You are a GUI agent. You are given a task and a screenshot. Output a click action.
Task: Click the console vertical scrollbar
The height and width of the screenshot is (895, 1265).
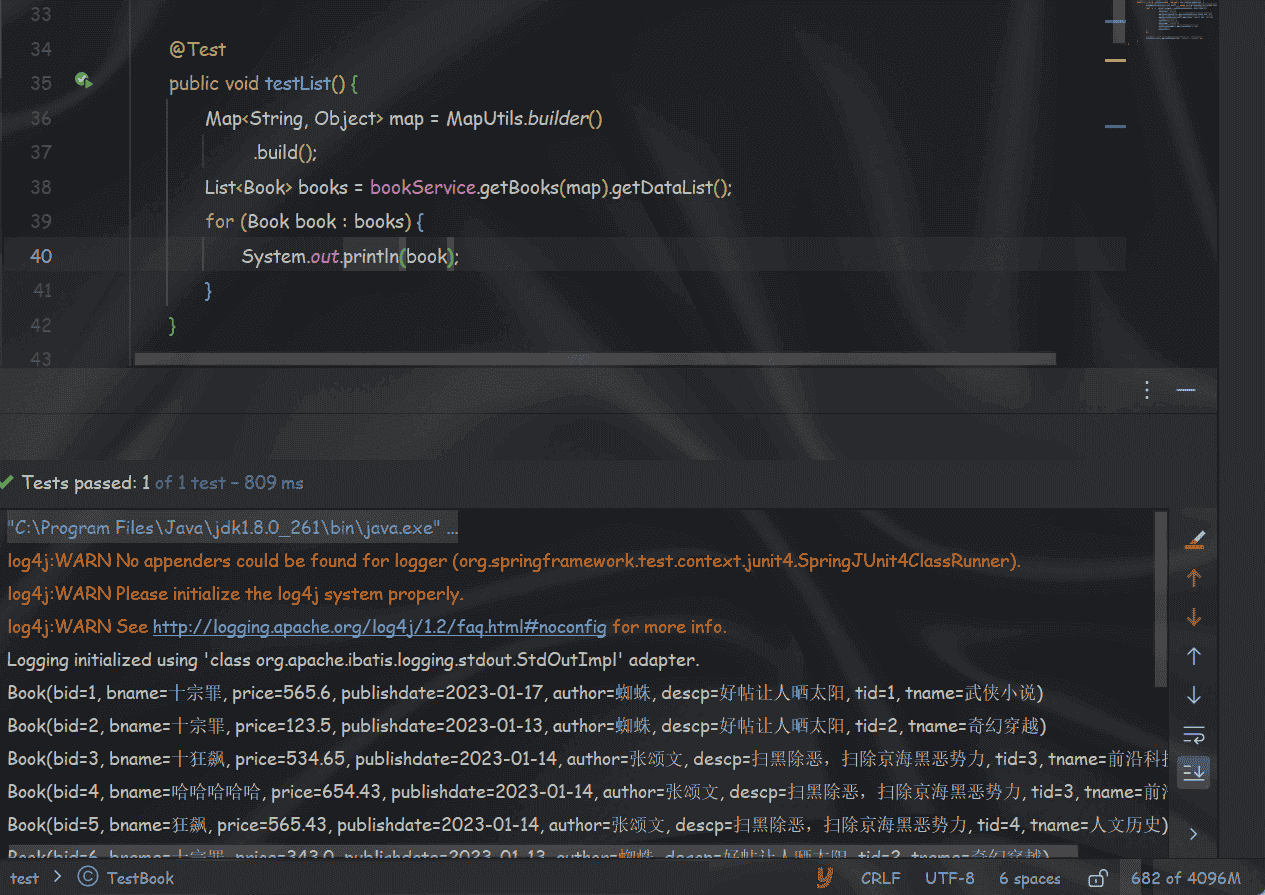1161,598
